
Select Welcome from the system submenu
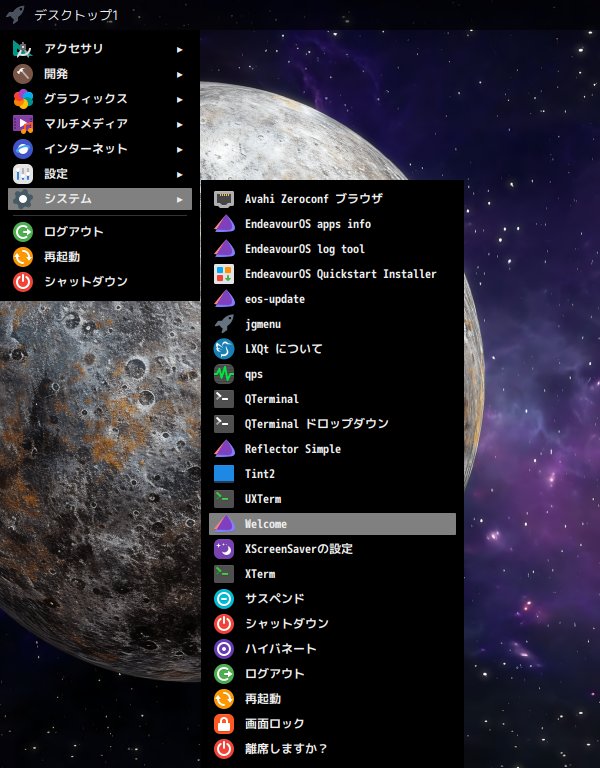pyautogui.click(x=266, y=524)
